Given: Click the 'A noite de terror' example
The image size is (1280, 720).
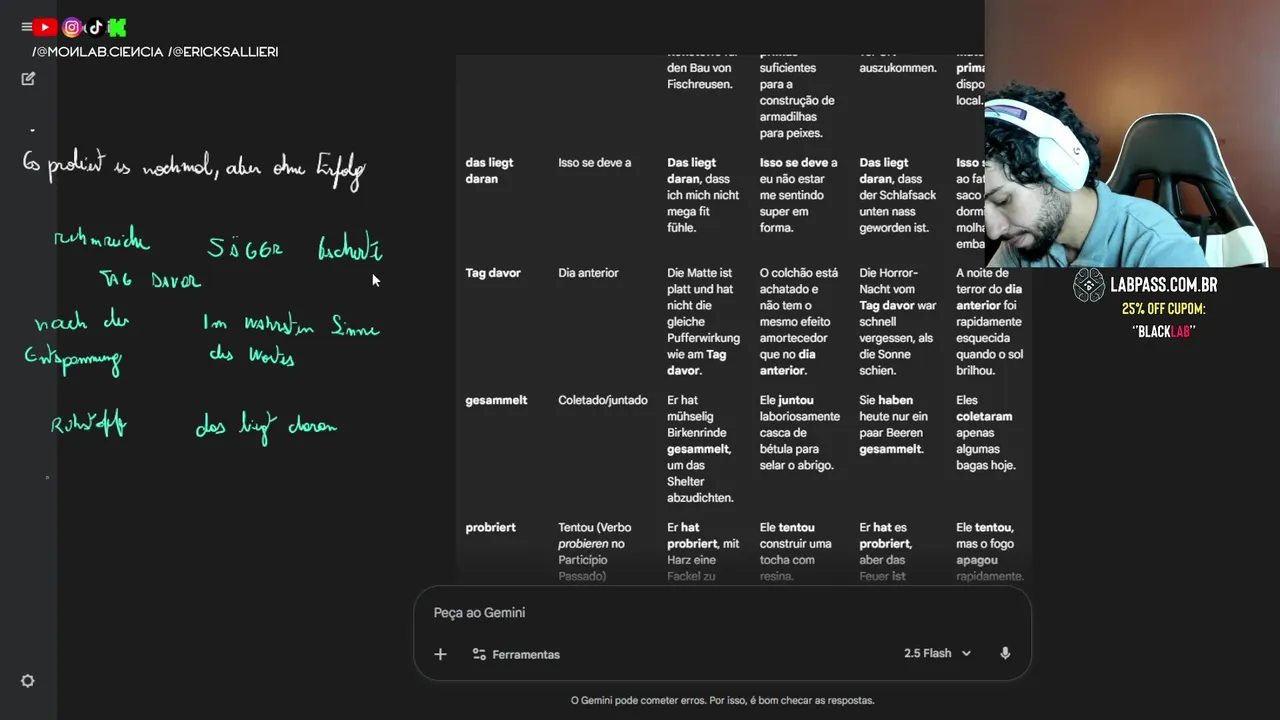Looking at the screenshot, I should click(990, 321).
